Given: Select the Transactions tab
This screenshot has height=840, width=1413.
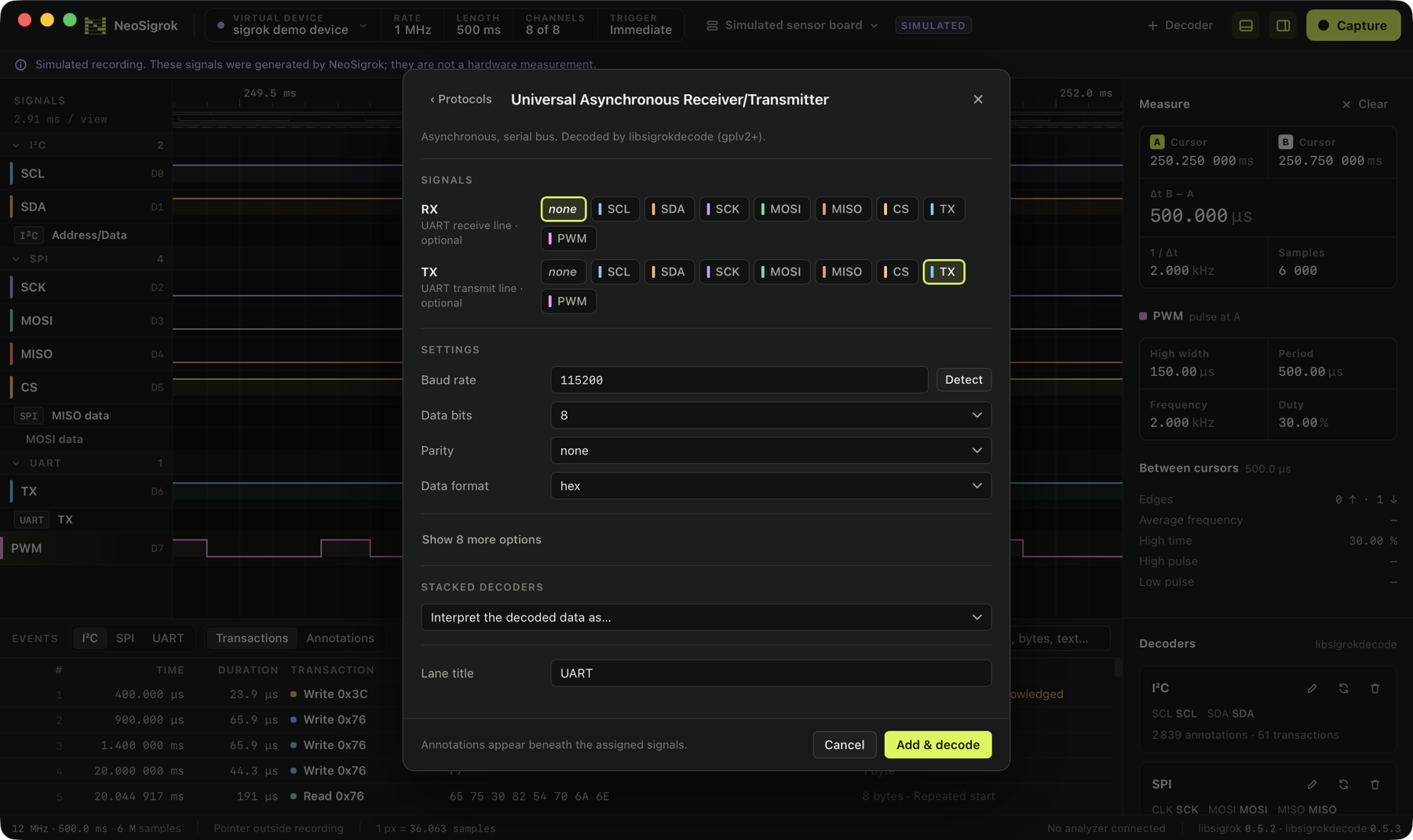Looking at the screenshot, I should click(251, 638).
